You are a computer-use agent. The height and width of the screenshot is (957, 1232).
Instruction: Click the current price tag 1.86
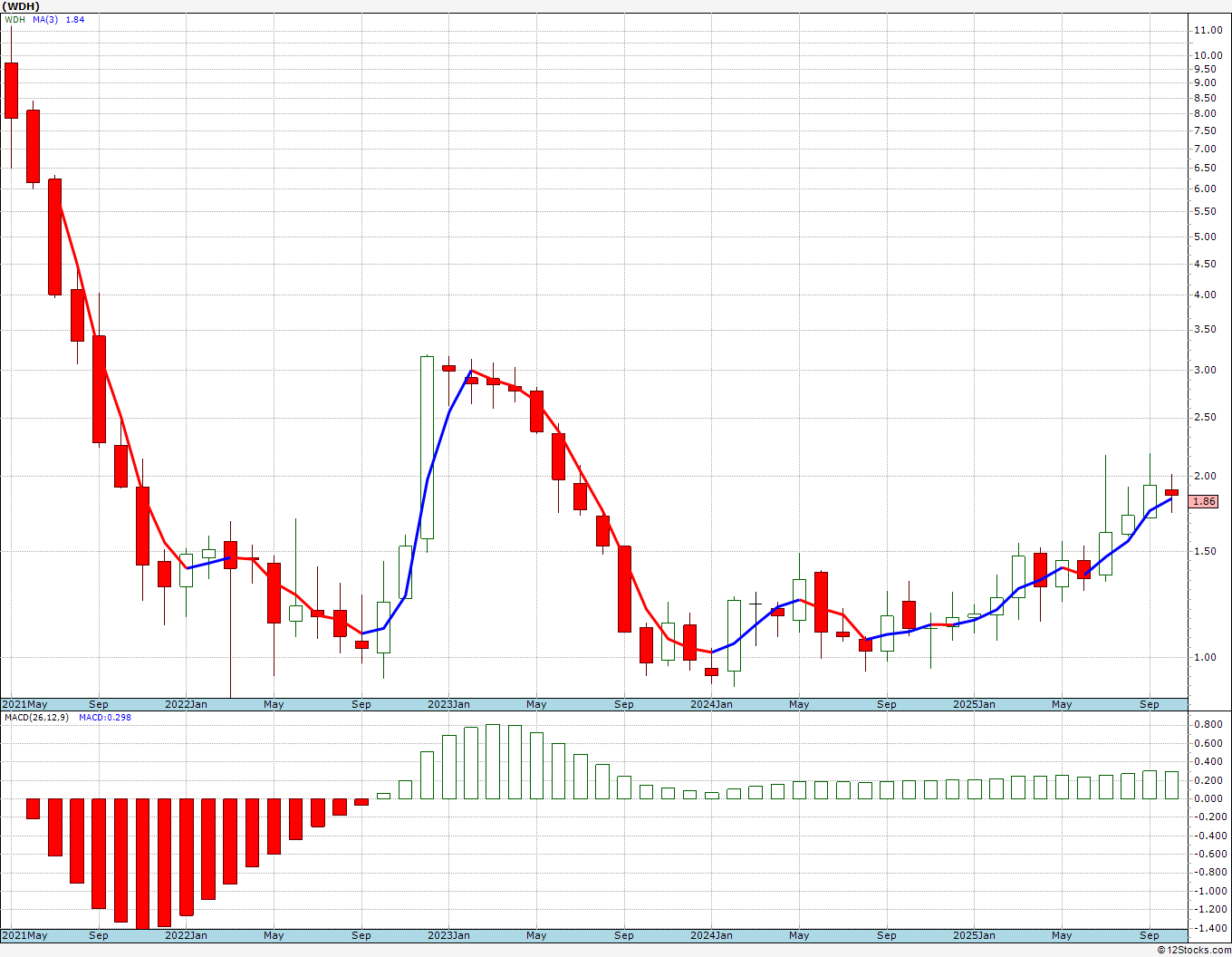click(x=1204, y=501)
